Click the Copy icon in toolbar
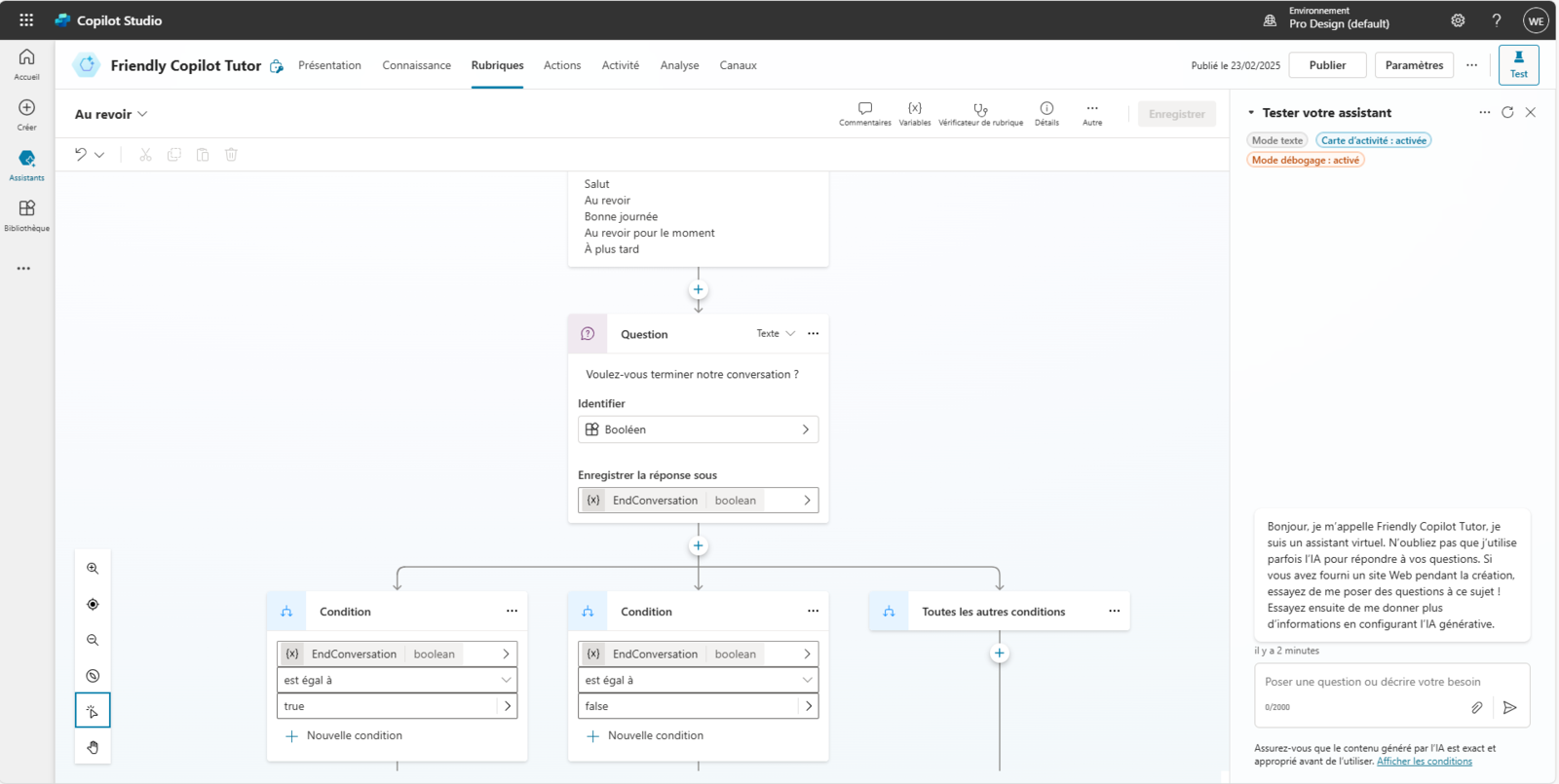1559x784 pixels. pos(174,154)
